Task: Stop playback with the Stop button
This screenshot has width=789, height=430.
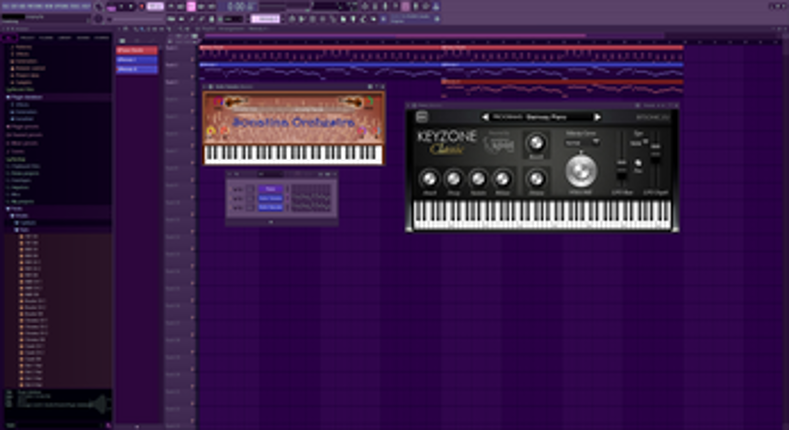Action: [131, 7]
